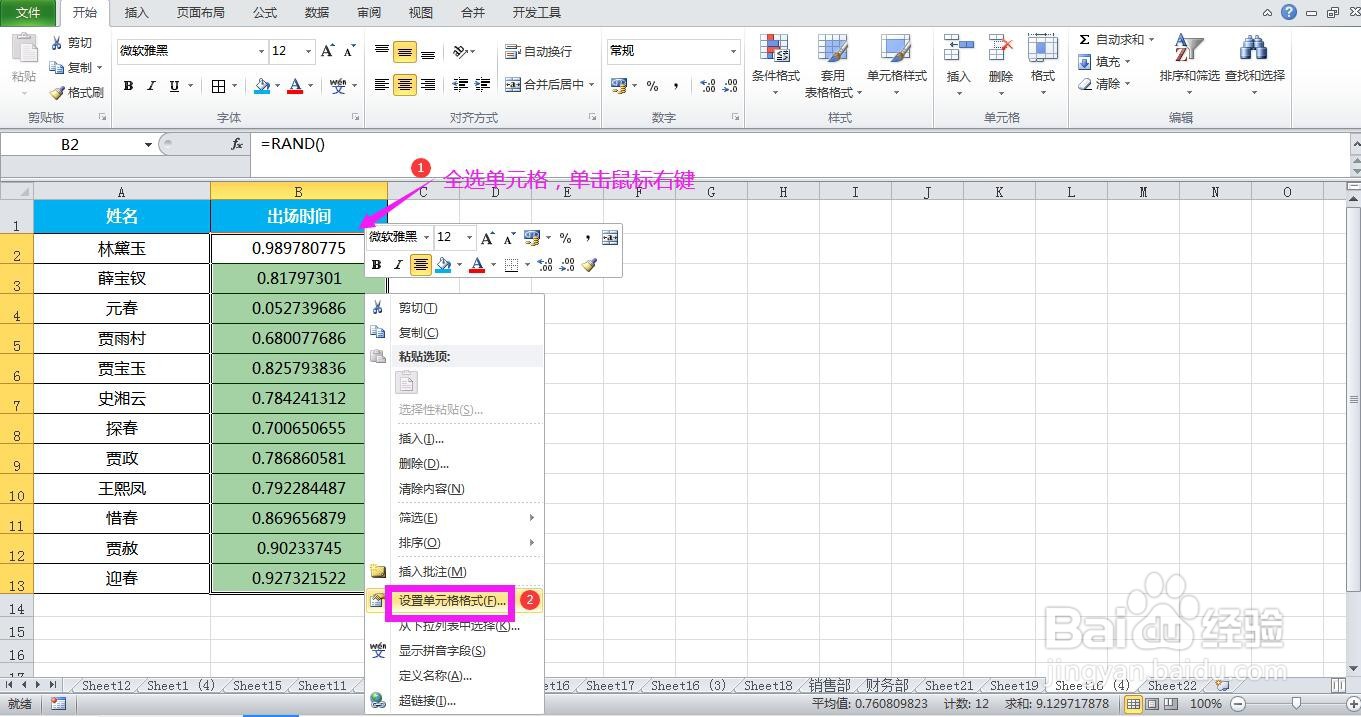Viewport: 1361px width, 717px height.
Task: Expand the Copy (复制) dropdown arrow
Action: click(100, 68)
